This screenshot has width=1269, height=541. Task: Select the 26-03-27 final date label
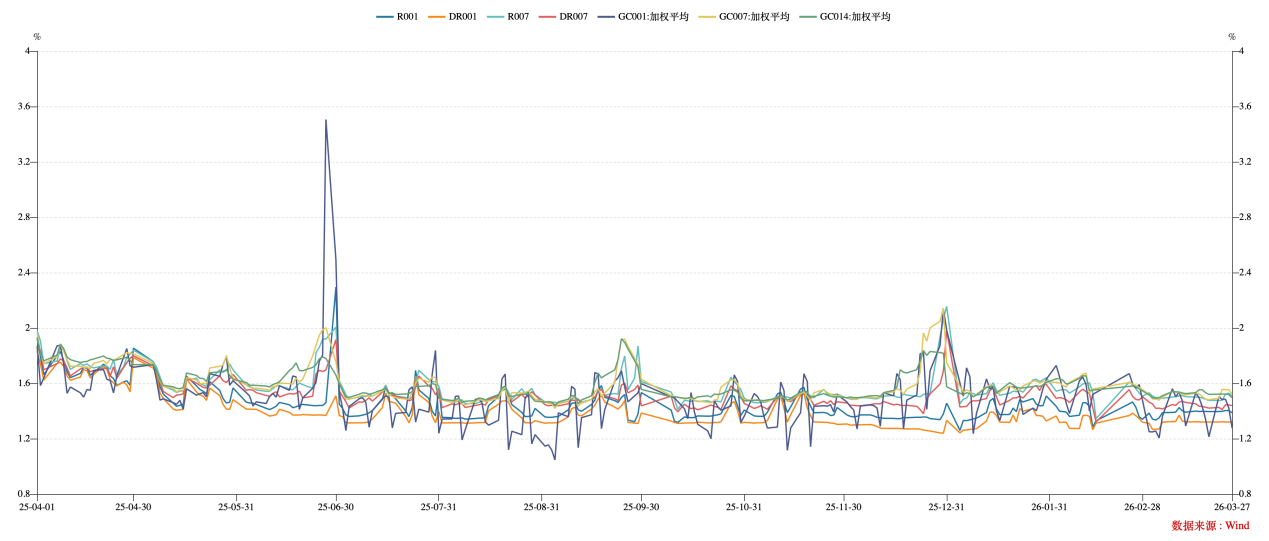[x=1231, y=507]
